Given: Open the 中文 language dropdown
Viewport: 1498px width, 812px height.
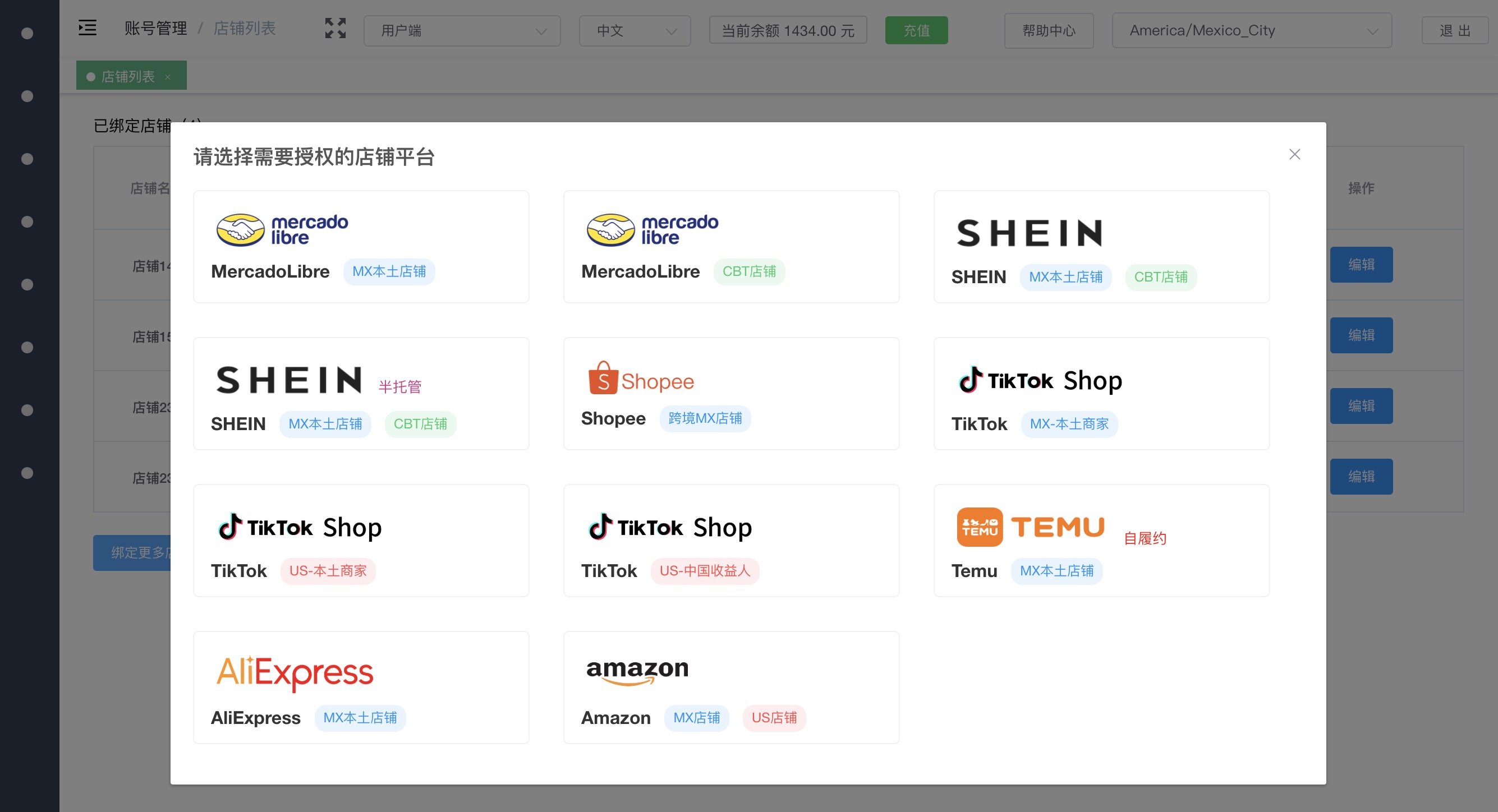Looking at the screenshot, I should pos(635,30).
